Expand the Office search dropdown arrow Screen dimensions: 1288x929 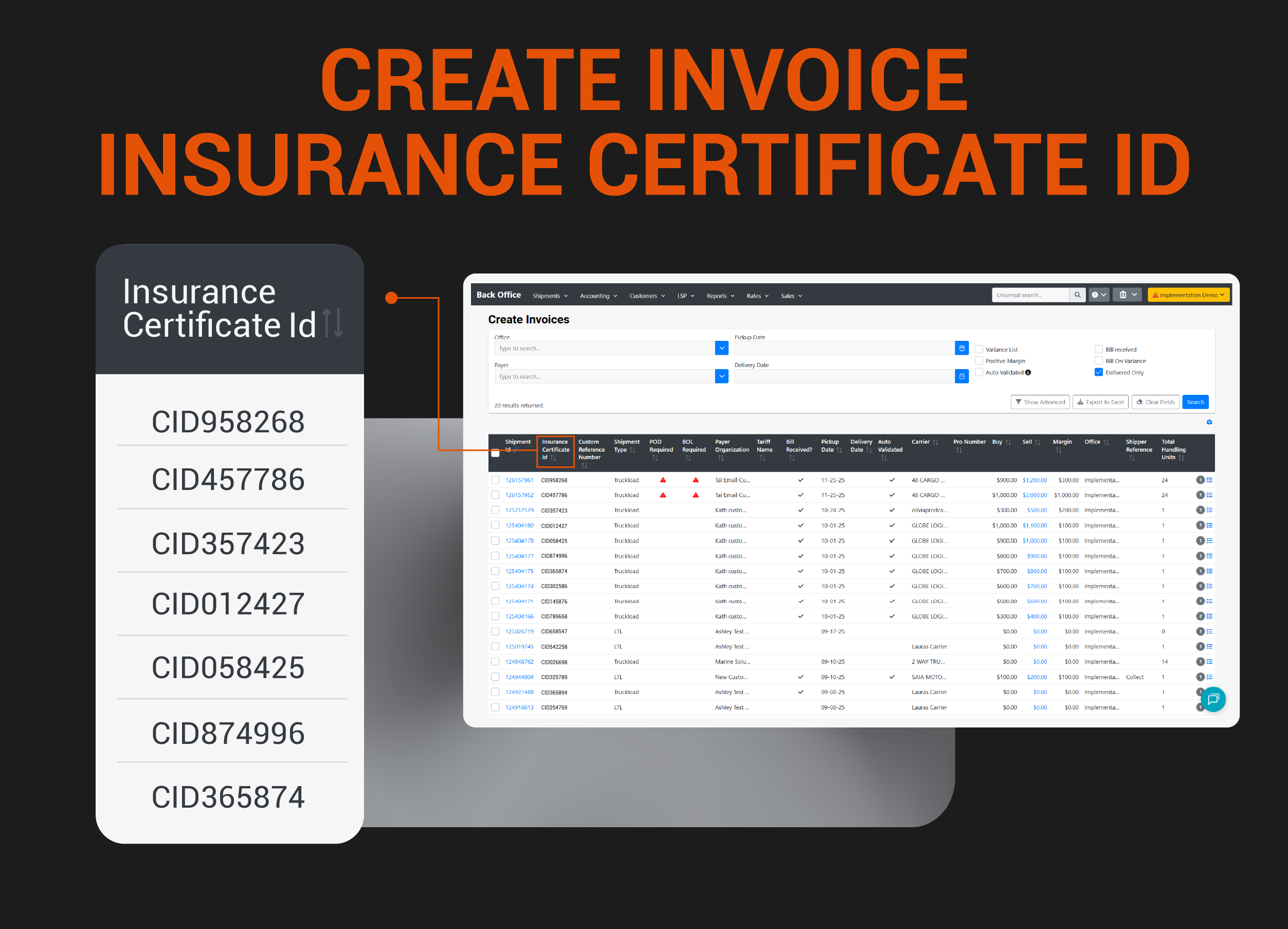click(721, 348)
